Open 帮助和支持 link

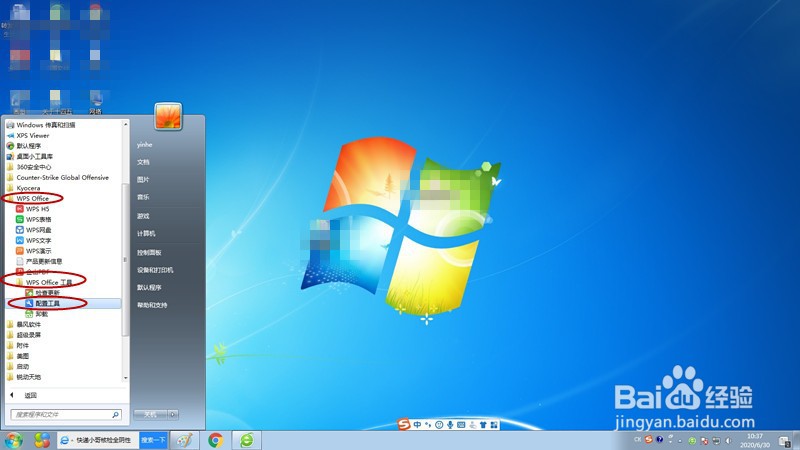[x=152, y=305]
